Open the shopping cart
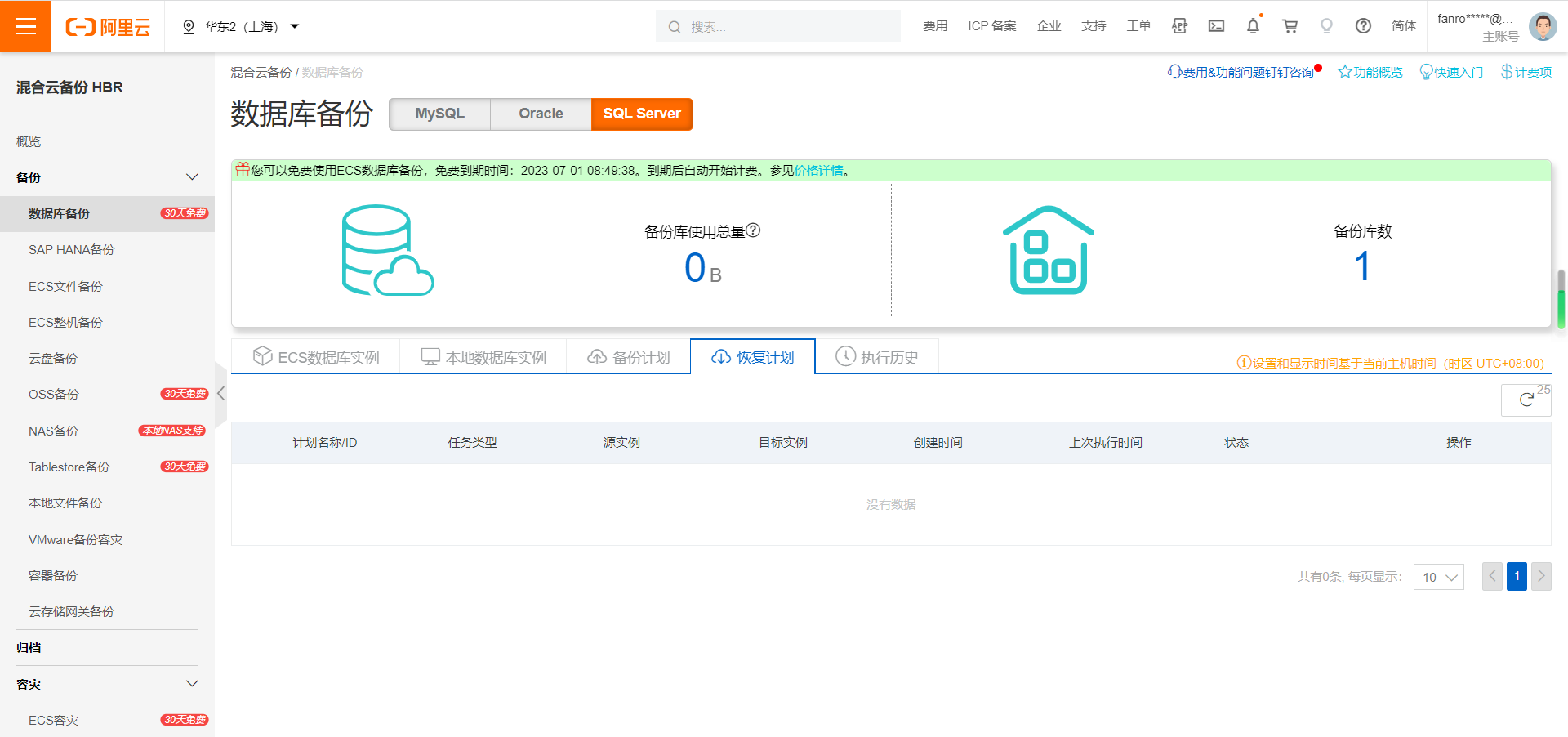This screenshot has height=737, width=1568. coord(1290,26)
